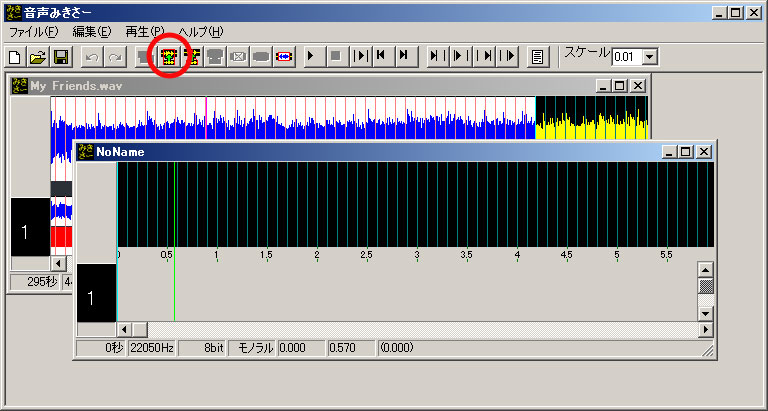Click the '2.5' mark on NoName time ruler
The image size is (768, 411).
pos(366,255)
